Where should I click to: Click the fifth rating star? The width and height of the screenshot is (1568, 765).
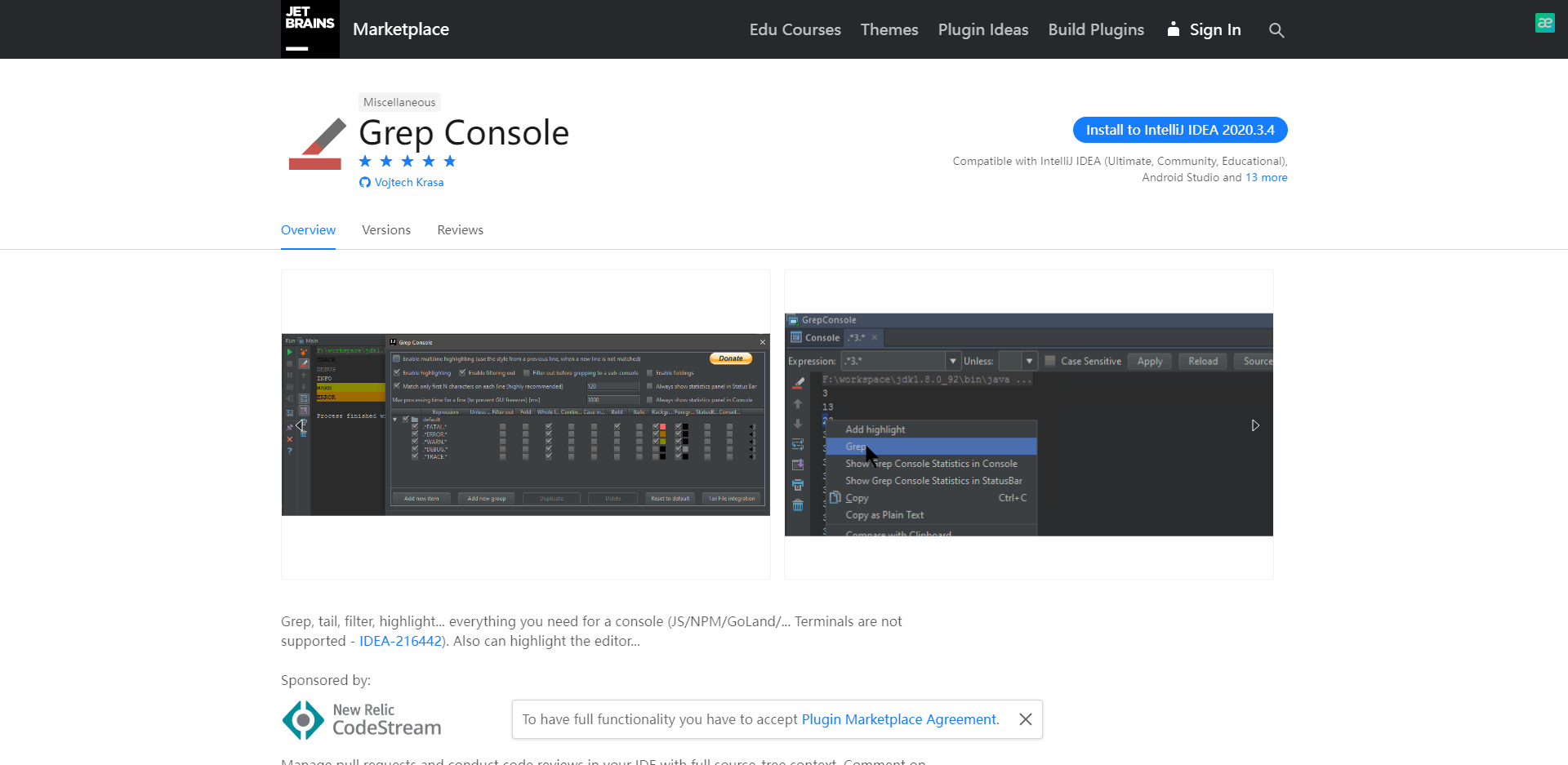pos(450,161)
